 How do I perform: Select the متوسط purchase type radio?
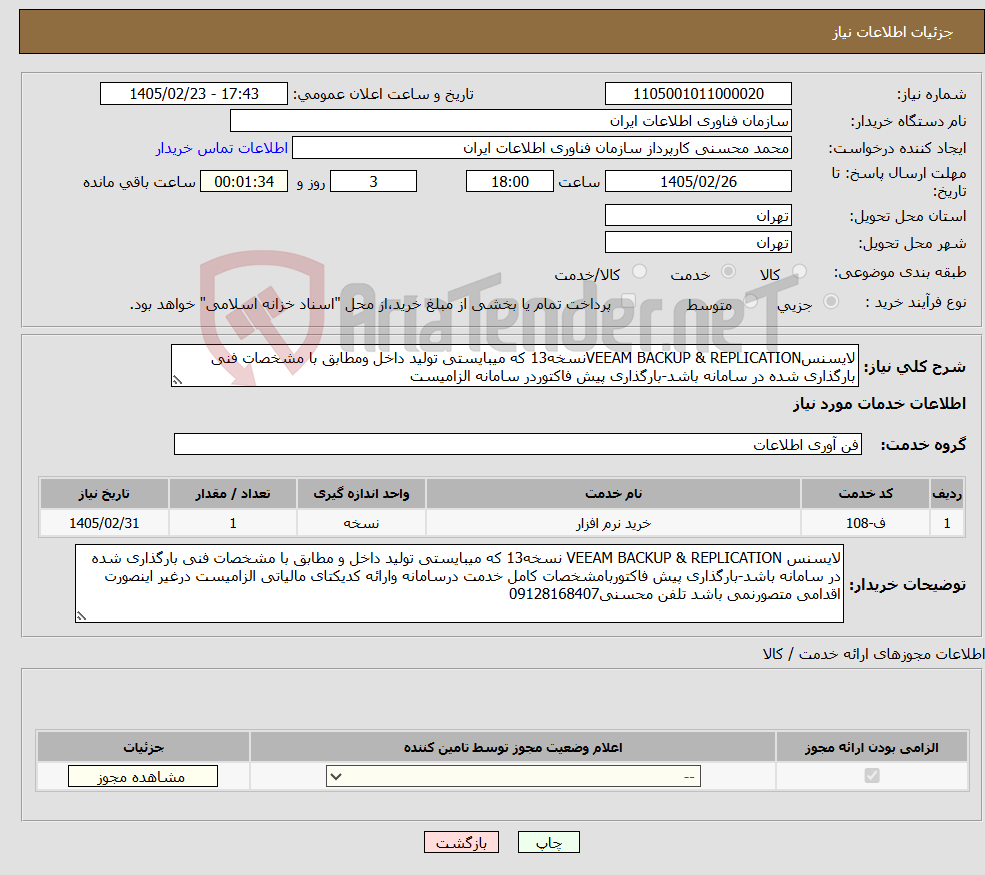[x=750, y=302]
